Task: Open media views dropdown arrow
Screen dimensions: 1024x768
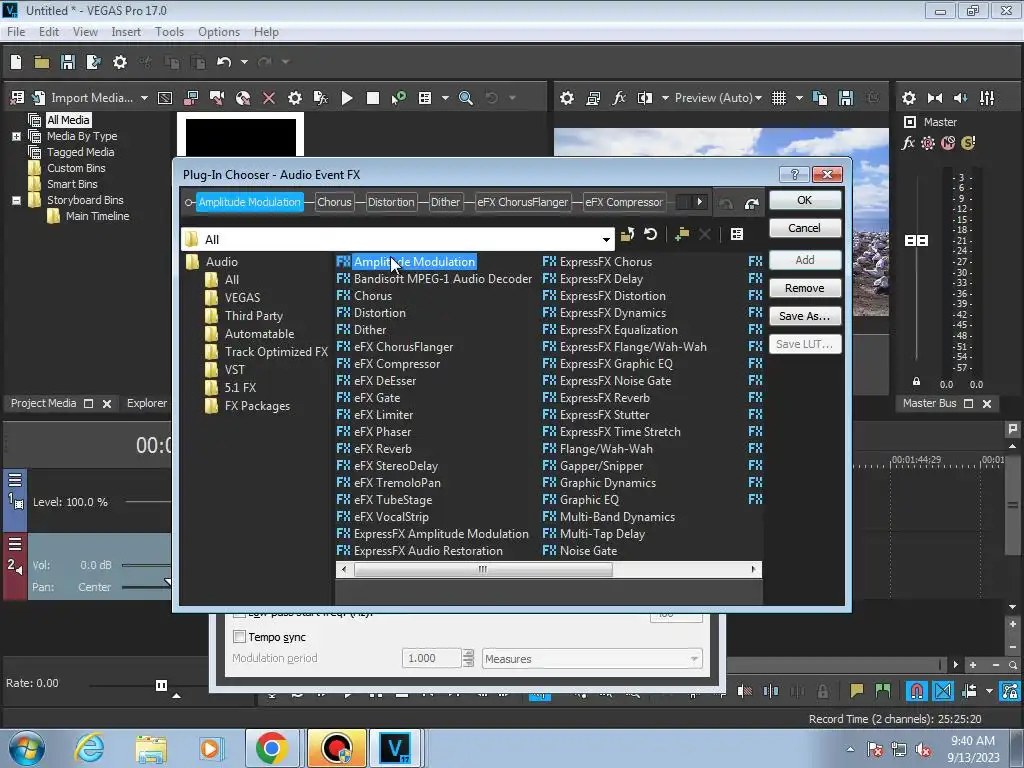Action: pos(445,98)
